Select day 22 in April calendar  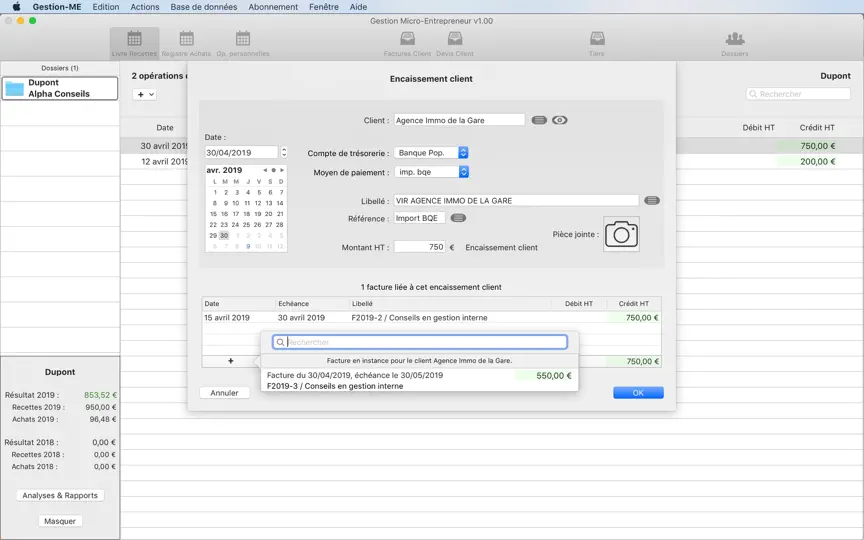pyautogui.click(x=213, y=225)
